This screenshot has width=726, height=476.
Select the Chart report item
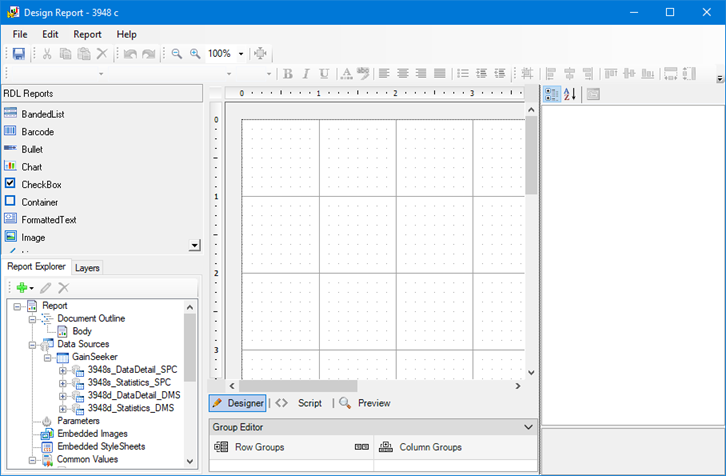pyautogui.click(x=31, y=167)
